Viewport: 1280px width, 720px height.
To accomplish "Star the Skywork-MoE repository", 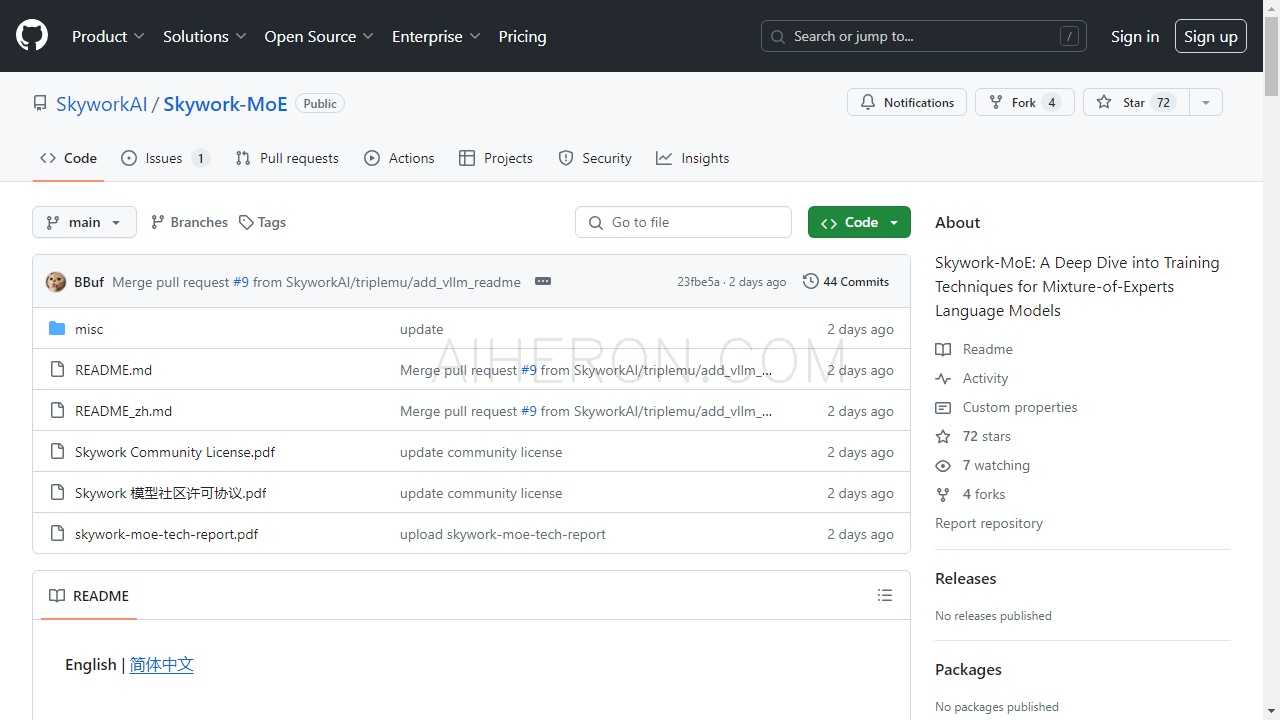I will click(1136, 102).
